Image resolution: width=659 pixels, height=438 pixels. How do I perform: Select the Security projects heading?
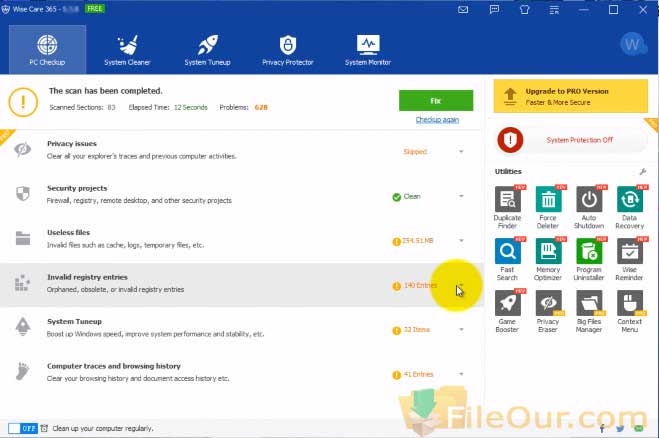tap(77, 188)
